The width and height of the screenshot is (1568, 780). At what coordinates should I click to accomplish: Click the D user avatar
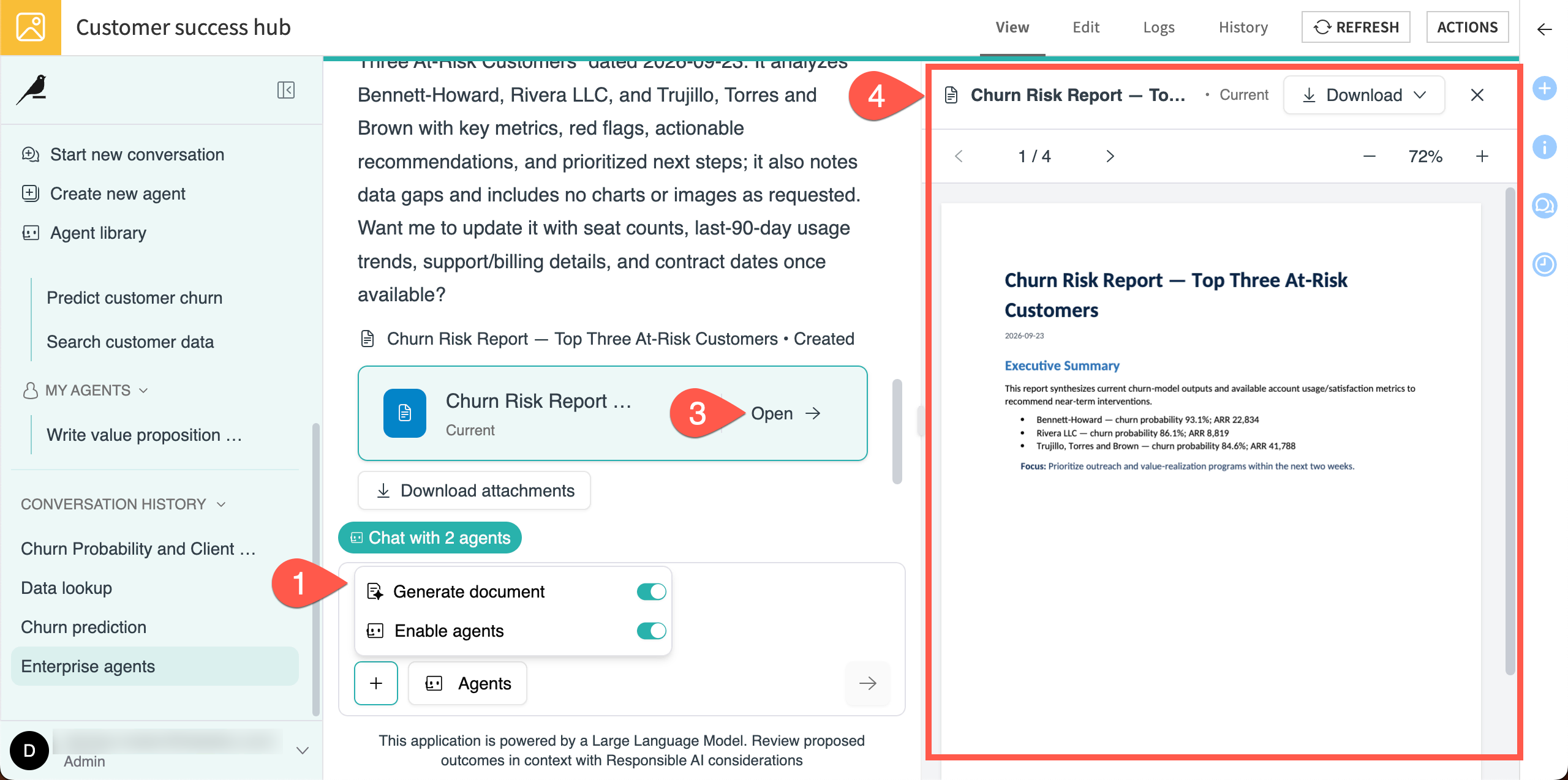[29, 750]
